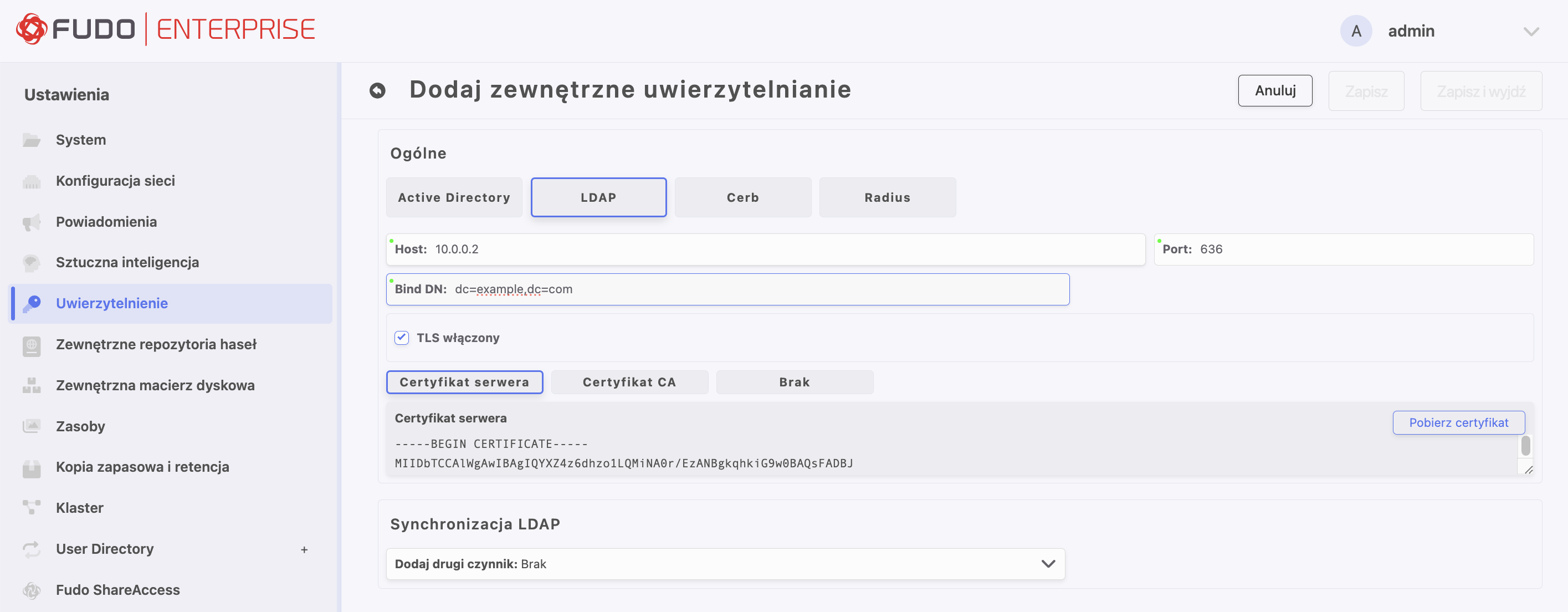Viewport: 1568px width, 612px height.
Task: Expand User Directory with plus icon
Action: (304, 550)
